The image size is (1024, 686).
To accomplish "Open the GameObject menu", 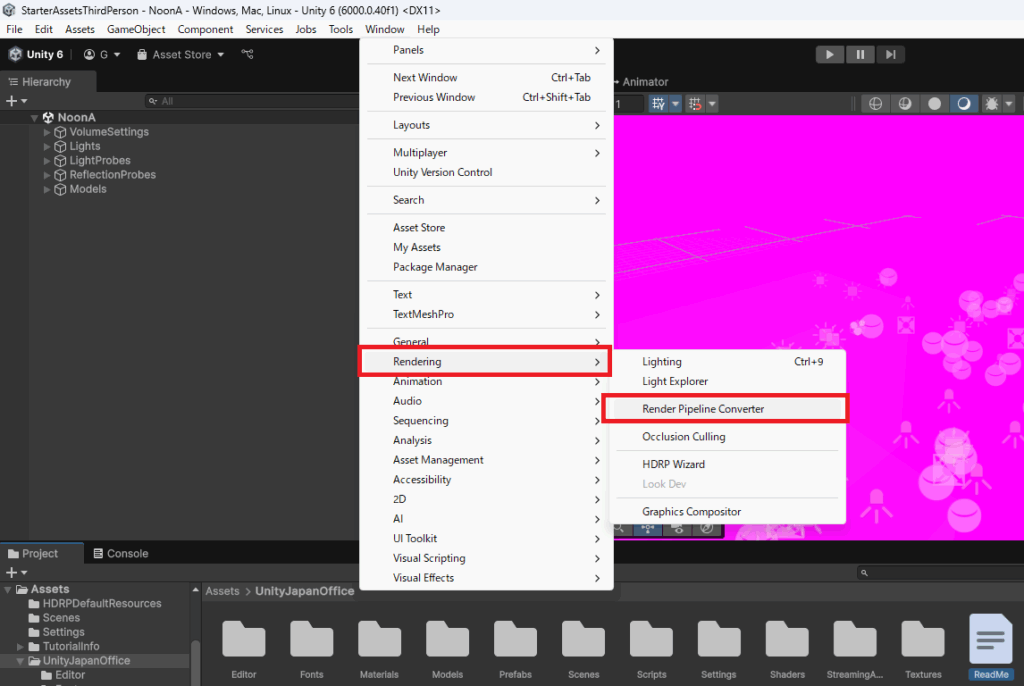I will [x=136, y=29].
